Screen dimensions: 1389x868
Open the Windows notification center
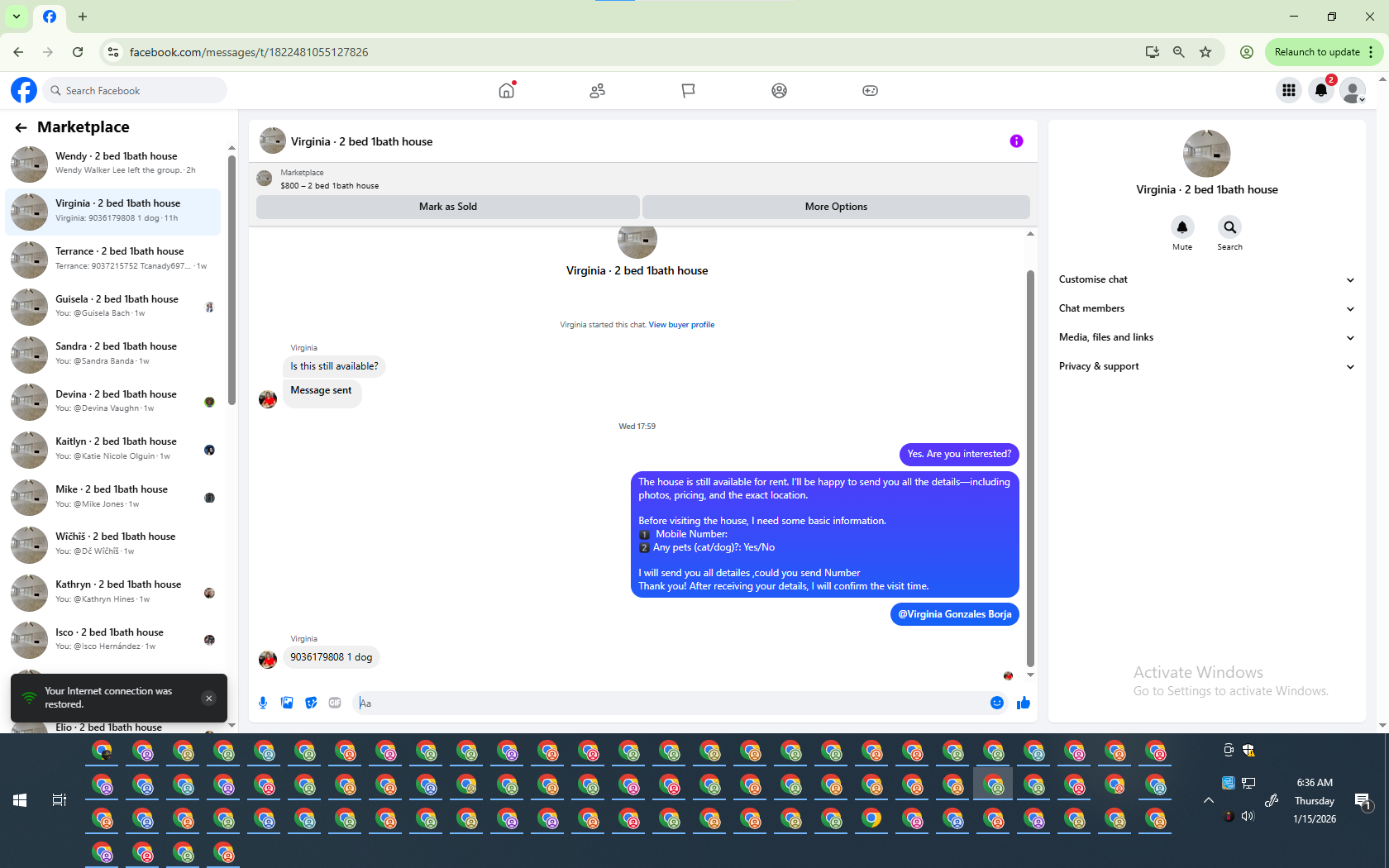tap(1363, 800)
